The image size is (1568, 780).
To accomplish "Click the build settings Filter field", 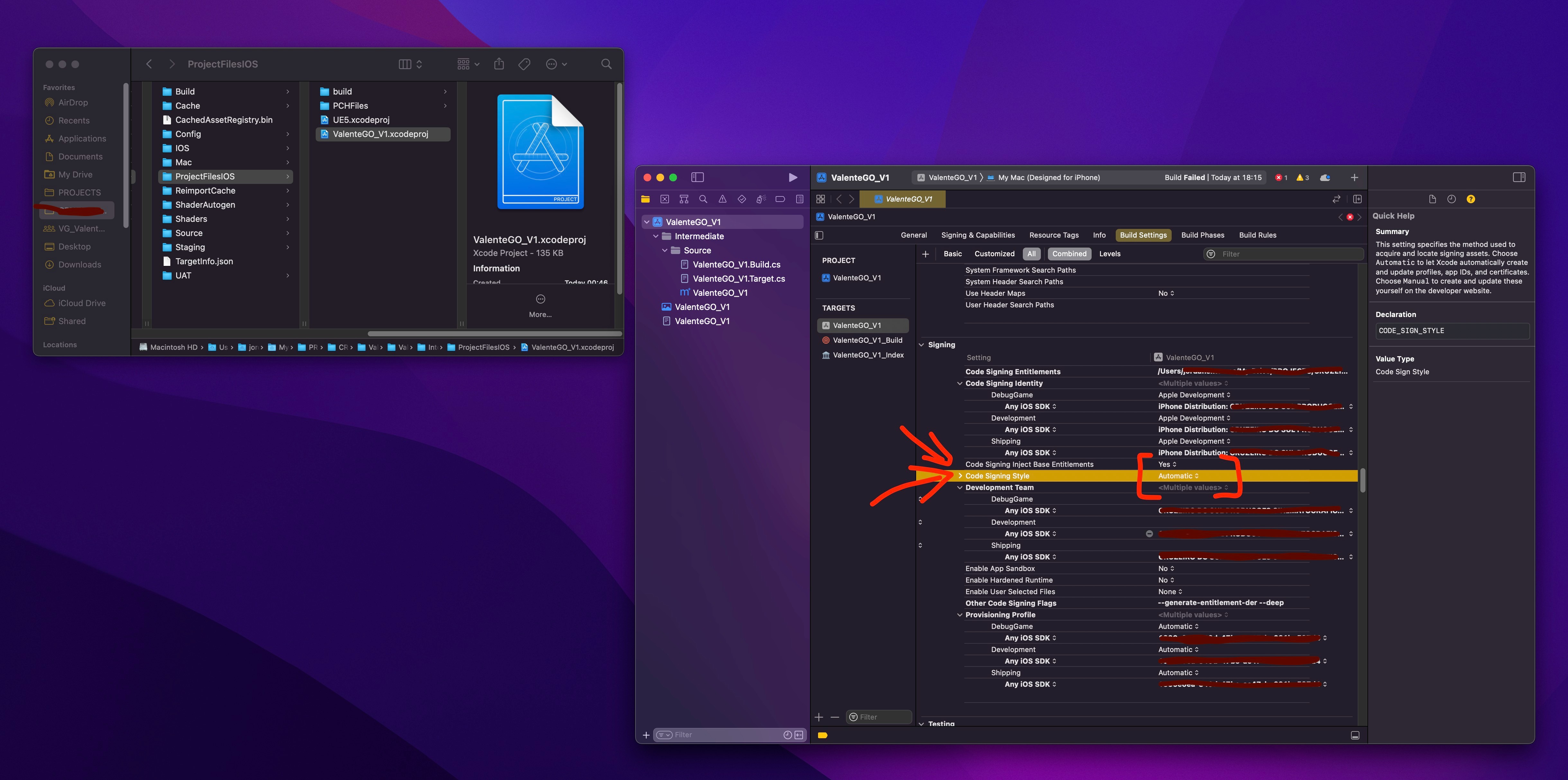I will coord(1284,254).
